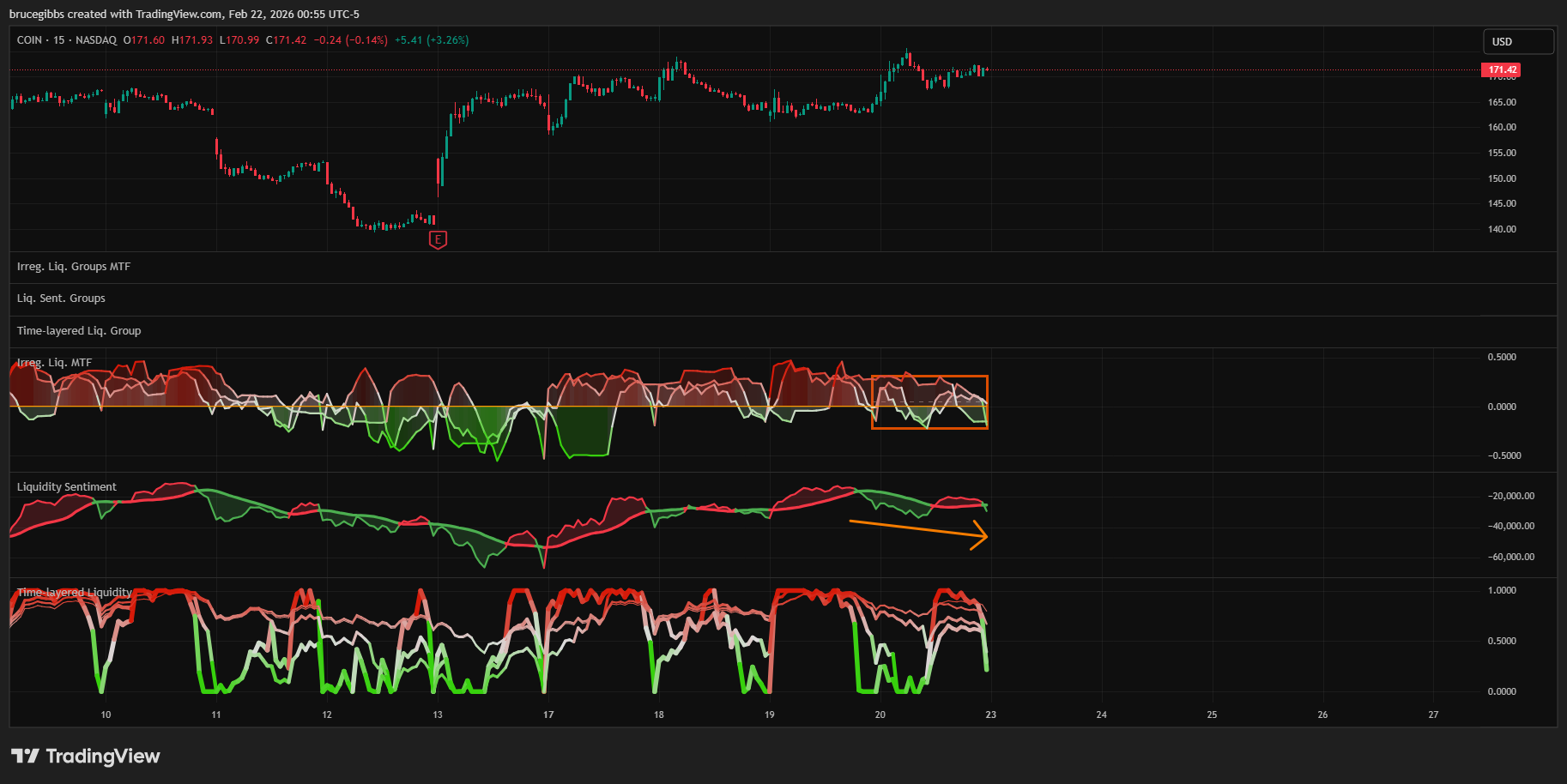Click the COIN symbol name in legend

[29, 40]
